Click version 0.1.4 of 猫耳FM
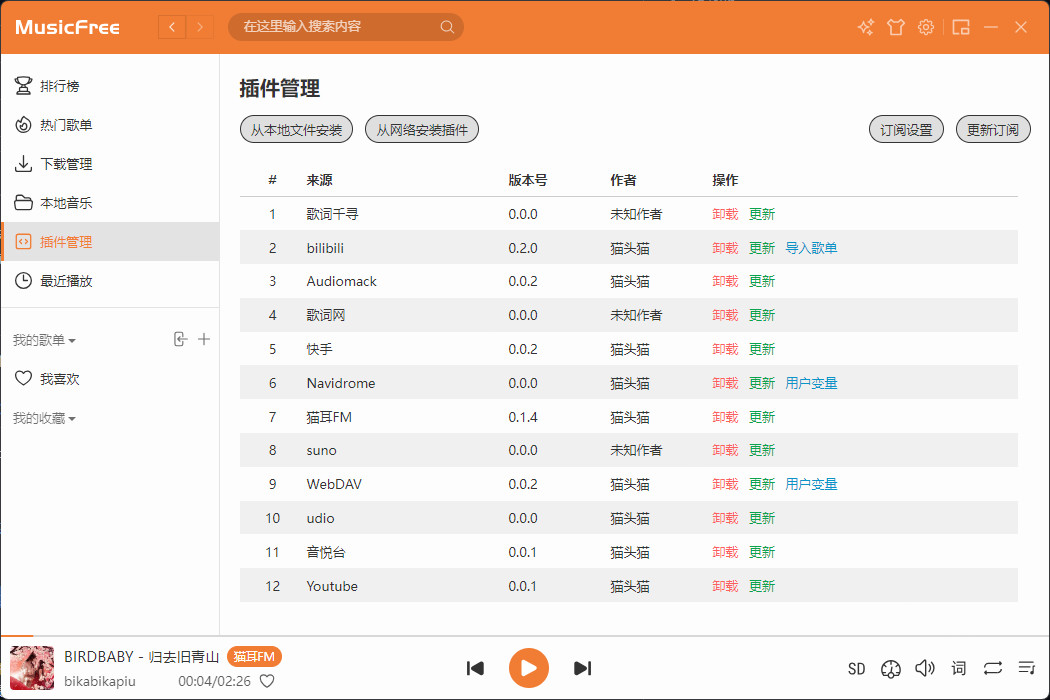Image resolution: width=1050 pixels, height=700 pixels. [523, 417]
